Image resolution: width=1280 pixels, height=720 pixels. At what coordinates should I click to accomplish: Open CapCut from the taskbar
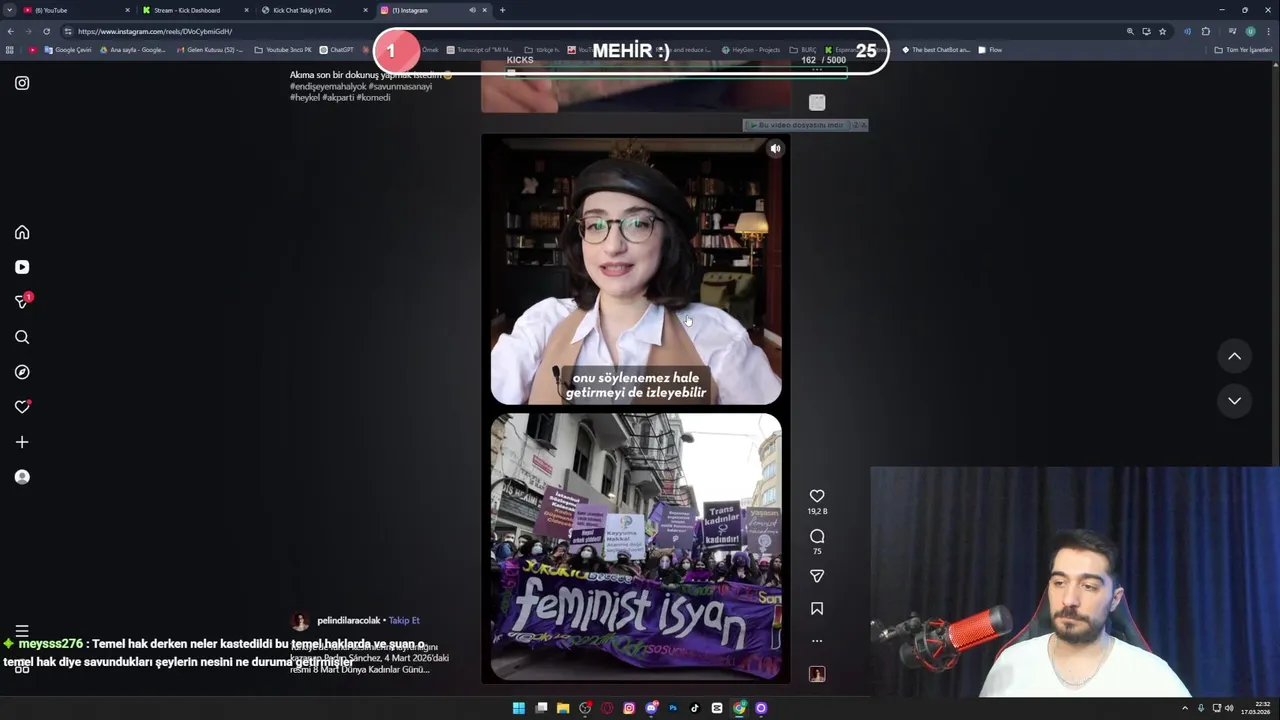tap(717, 708)
